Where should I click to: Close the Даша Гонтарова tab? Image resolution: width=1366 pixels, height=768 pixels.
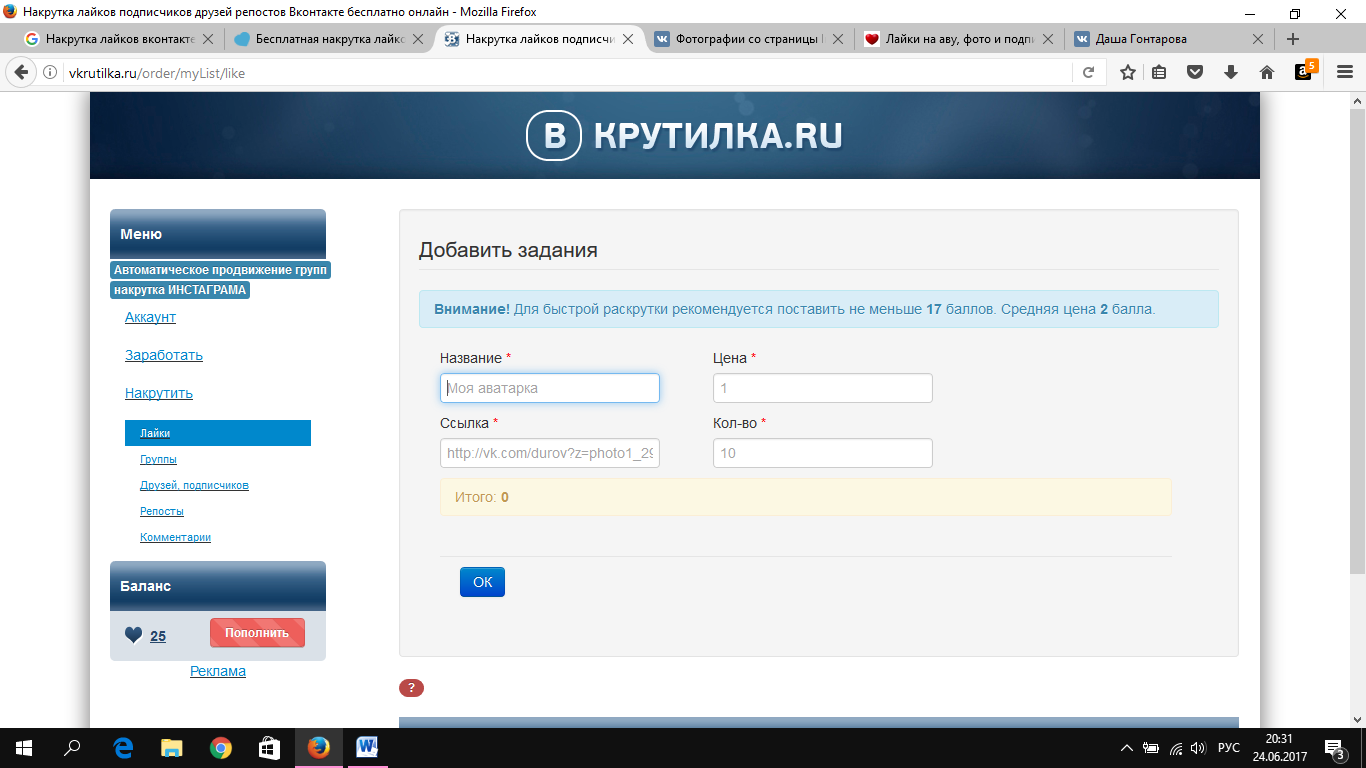(1258, 39)
